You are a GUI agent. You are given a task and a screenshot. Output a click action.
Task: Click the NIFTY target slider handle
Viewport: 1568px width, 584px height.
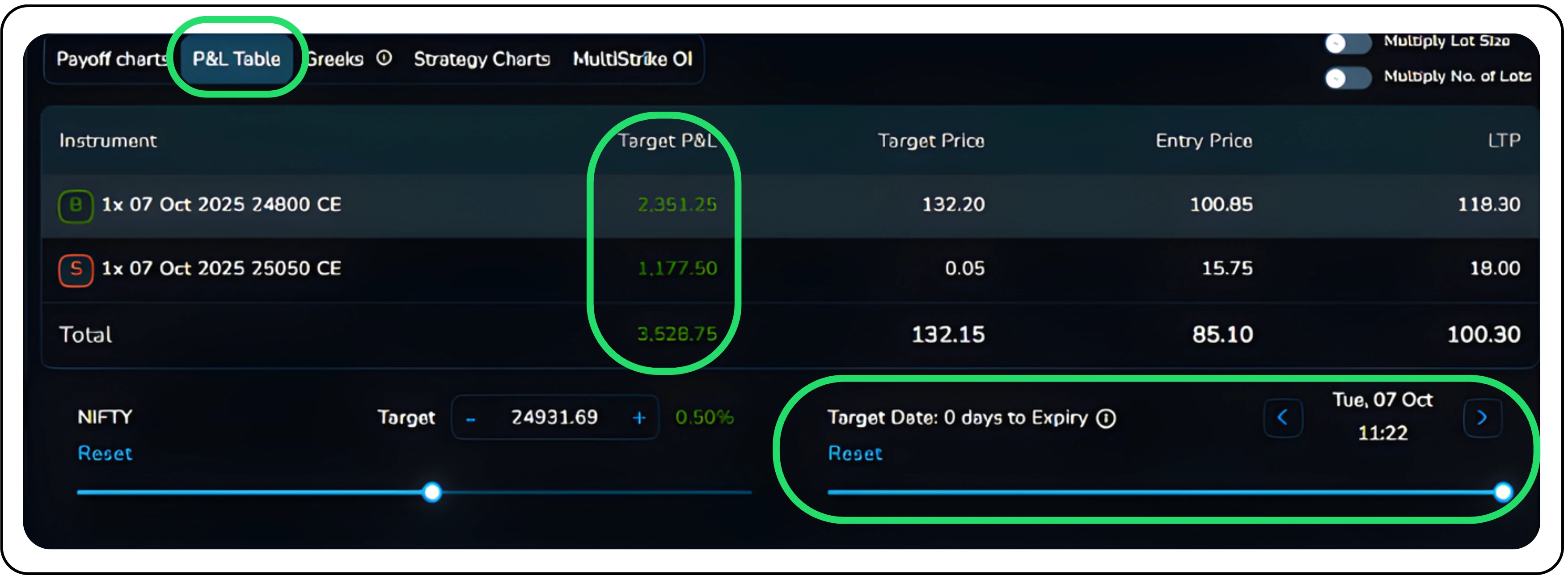[432, 492]
